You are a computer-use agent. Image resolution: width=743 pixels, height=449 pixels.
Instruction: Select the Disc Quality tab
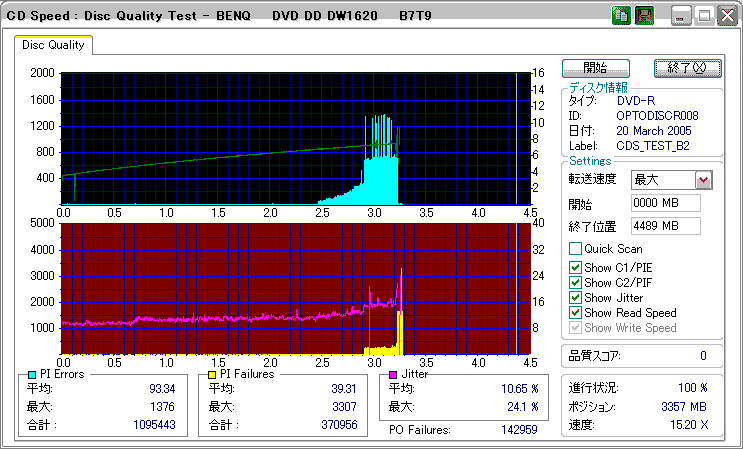pyautogui.click(x=53, y=45)
